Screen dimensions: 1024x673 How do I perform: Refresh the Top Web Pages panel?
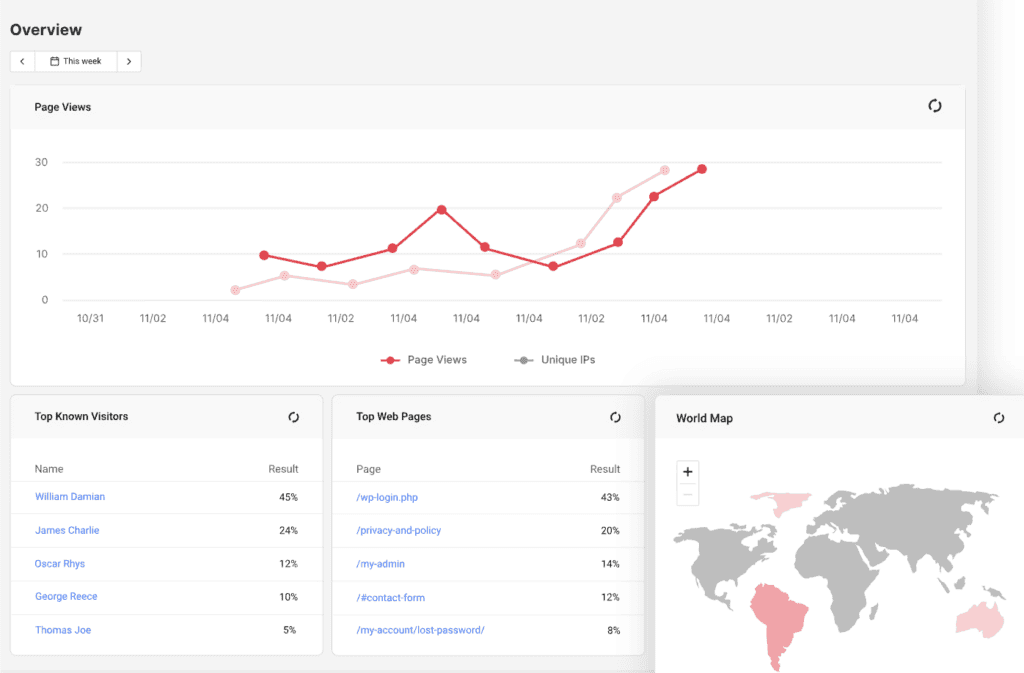[615, 417]
